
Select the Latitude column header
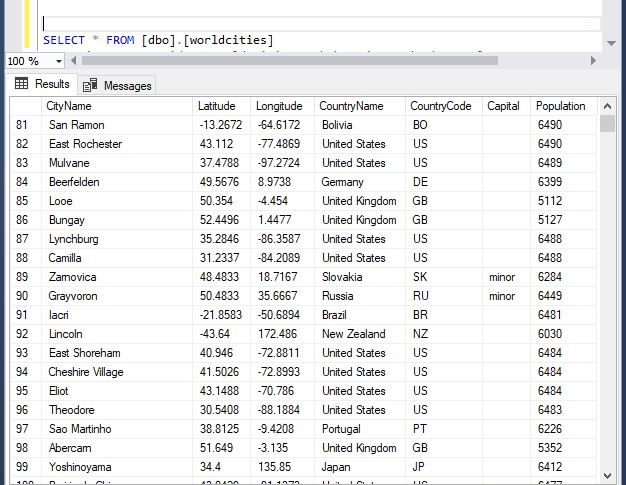pyautogui.click(x=217, y=106)
